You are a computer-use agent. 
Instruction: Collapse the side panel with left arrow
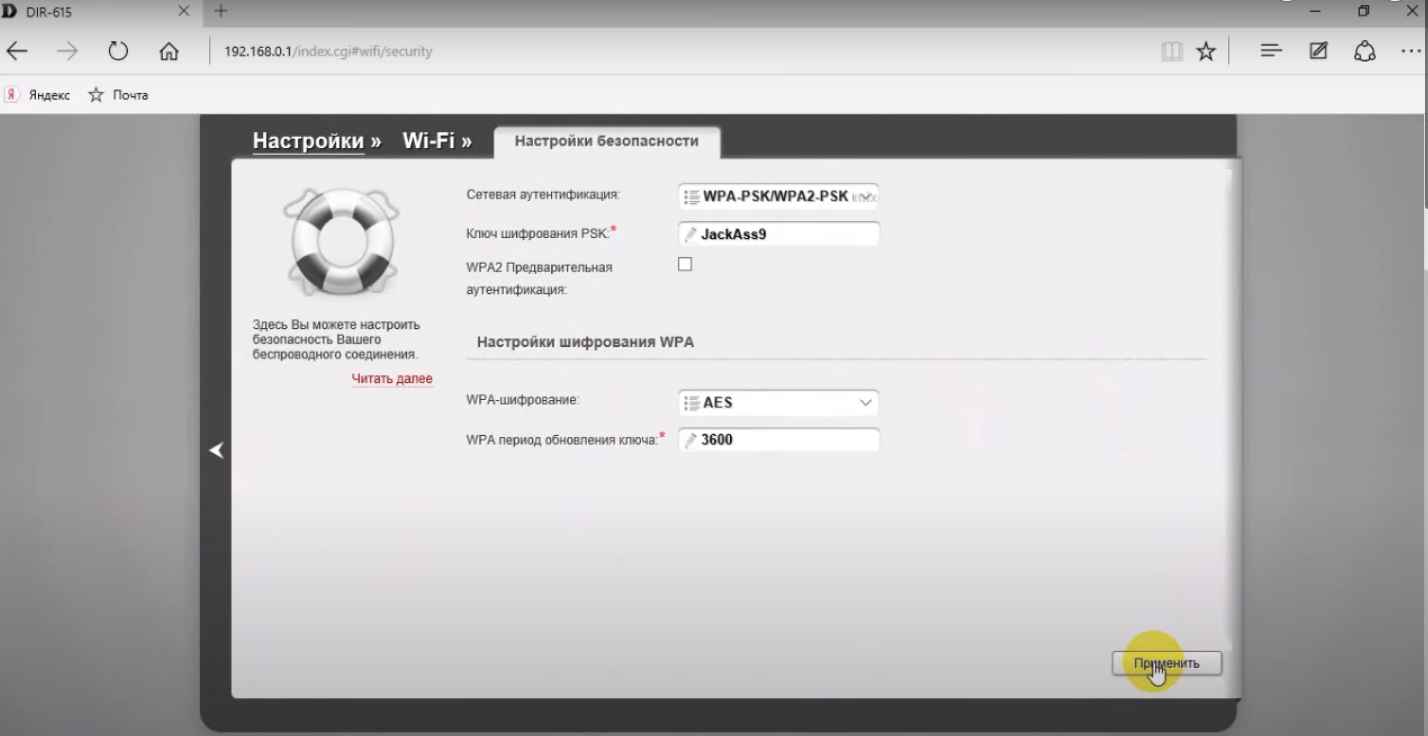217,451
